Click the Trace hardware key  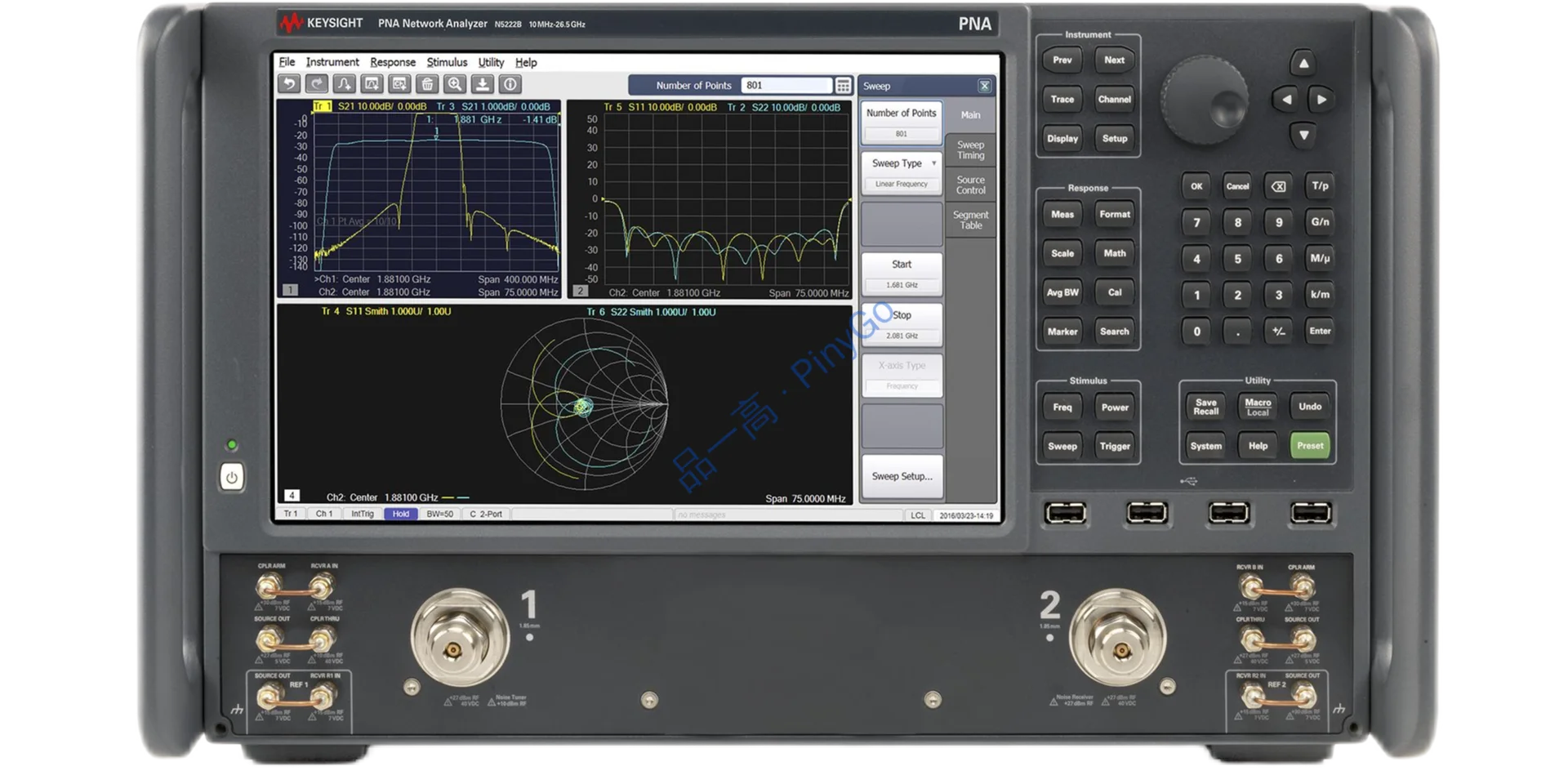[x=1062, y=100]
